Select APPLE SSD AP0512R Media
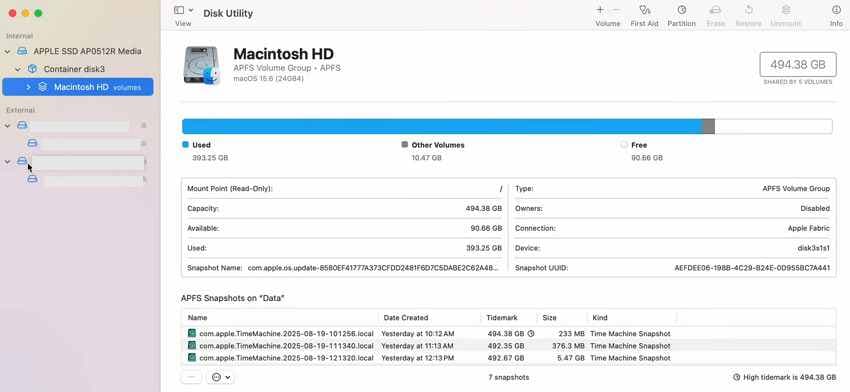 (87, 51)
